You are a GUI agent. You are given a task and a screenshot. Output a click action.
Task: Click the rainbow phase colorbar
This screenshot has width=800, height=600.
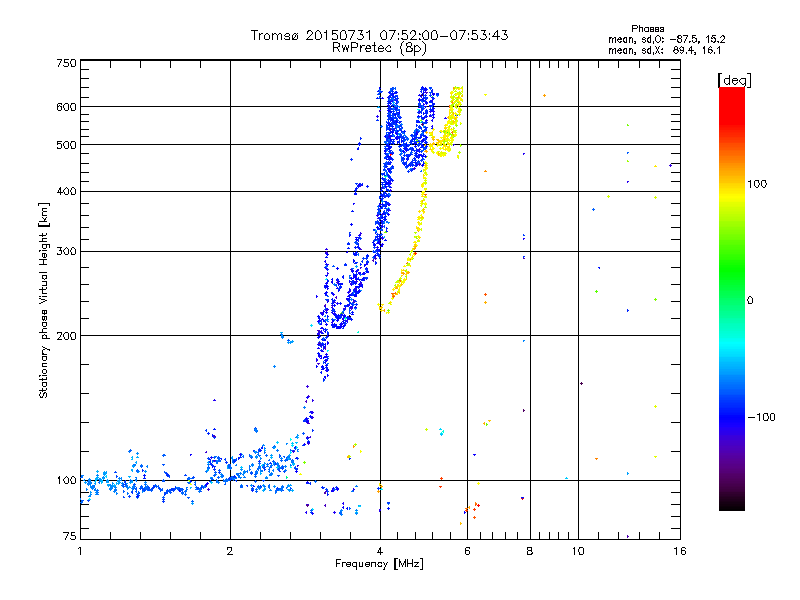(732, 298)
